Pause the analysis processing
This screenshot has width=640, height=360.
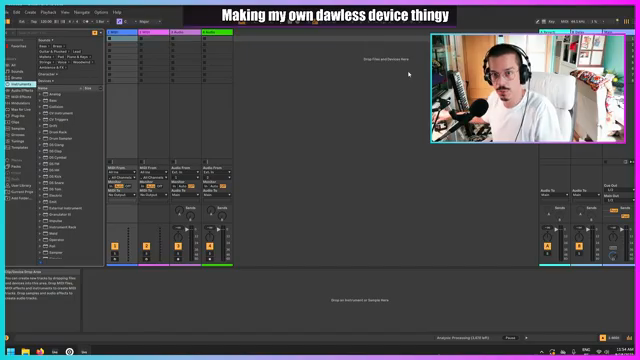point(510,338)
